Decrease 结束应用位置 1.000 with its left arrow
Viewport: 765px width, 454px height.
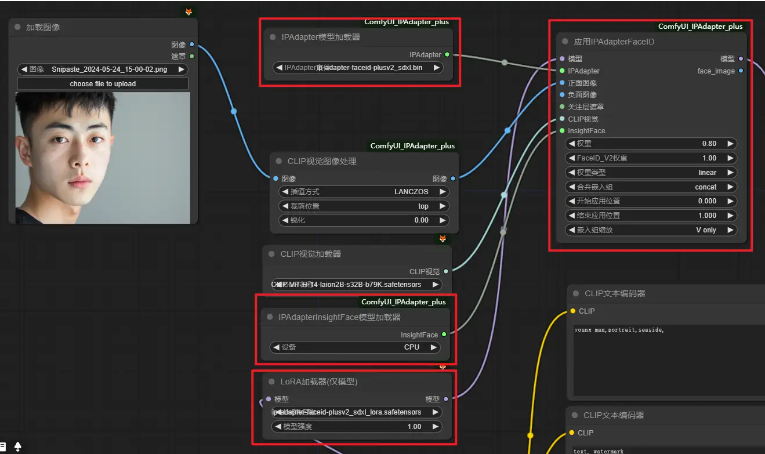pyautogui.click(x=571, y=215)
